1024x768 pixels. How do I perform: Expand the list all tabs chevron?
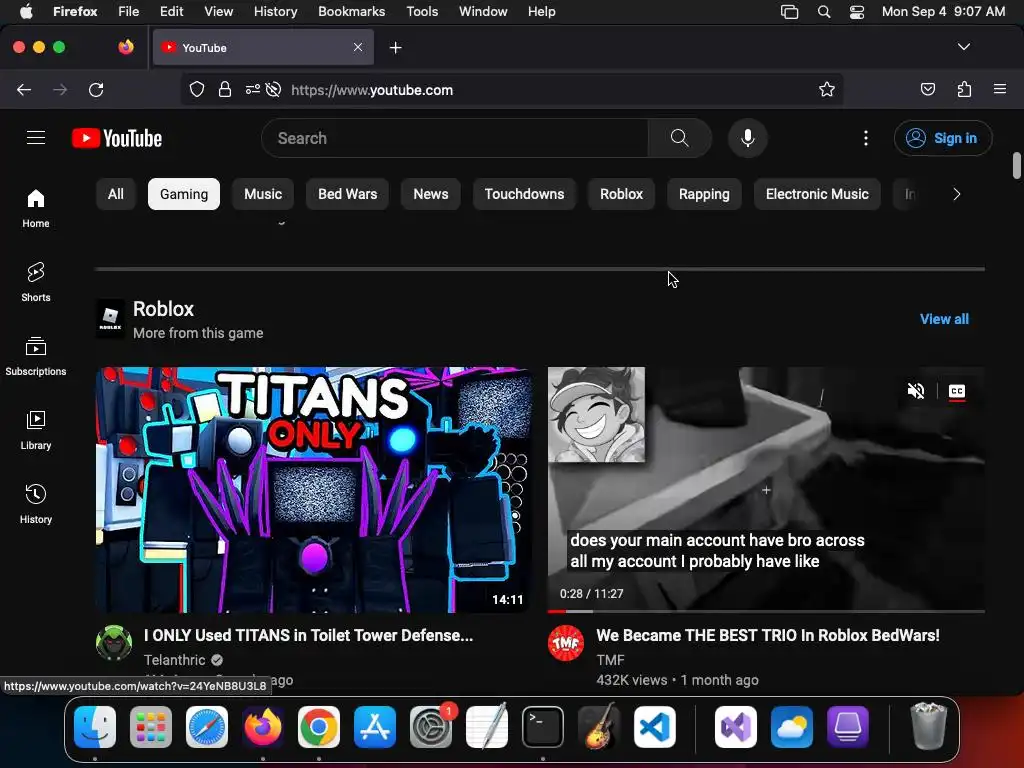click(964, 47)
